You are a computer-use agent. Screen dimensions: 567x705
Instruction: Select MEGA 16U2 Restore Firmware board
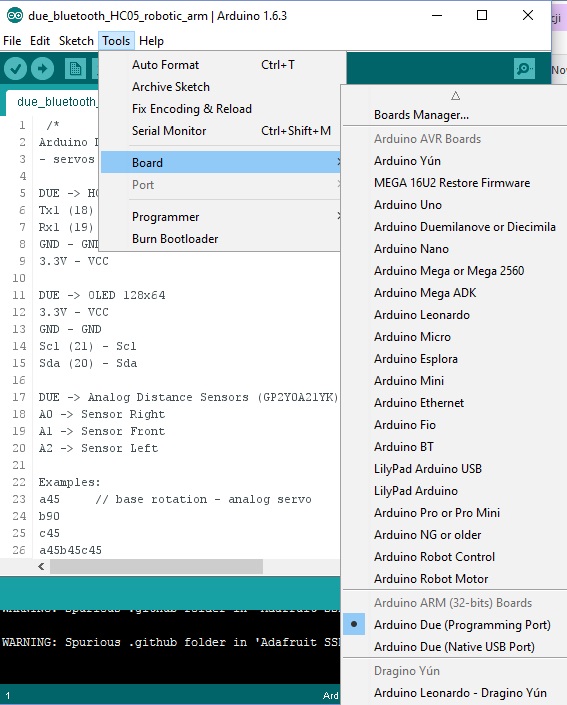[455, 183]
